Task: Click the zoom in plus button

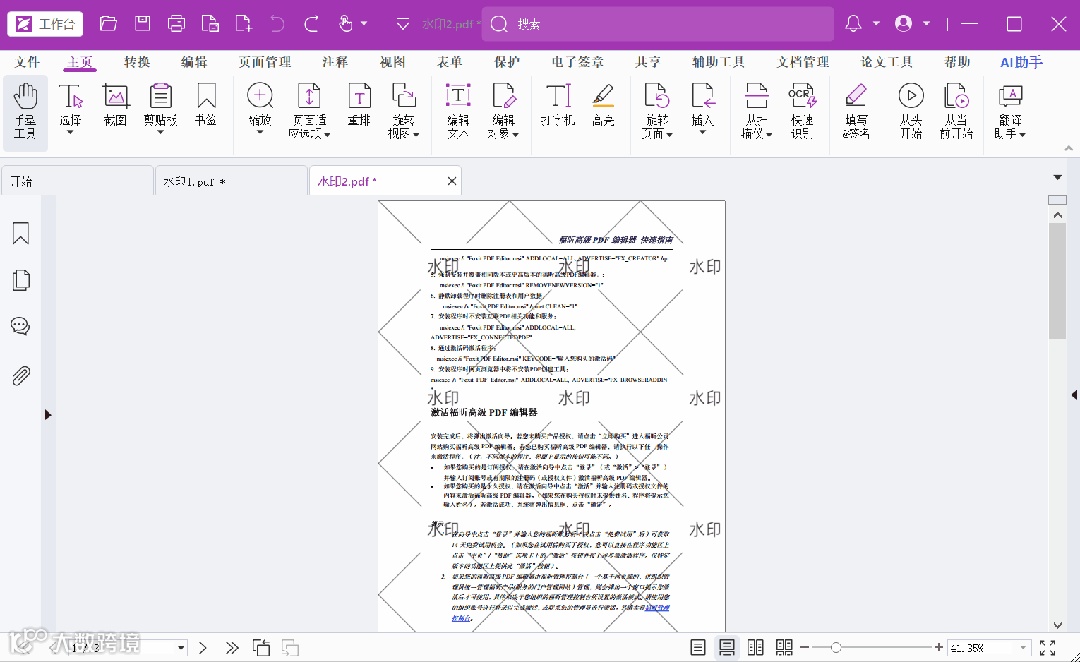Action: (x=938, y=648)
